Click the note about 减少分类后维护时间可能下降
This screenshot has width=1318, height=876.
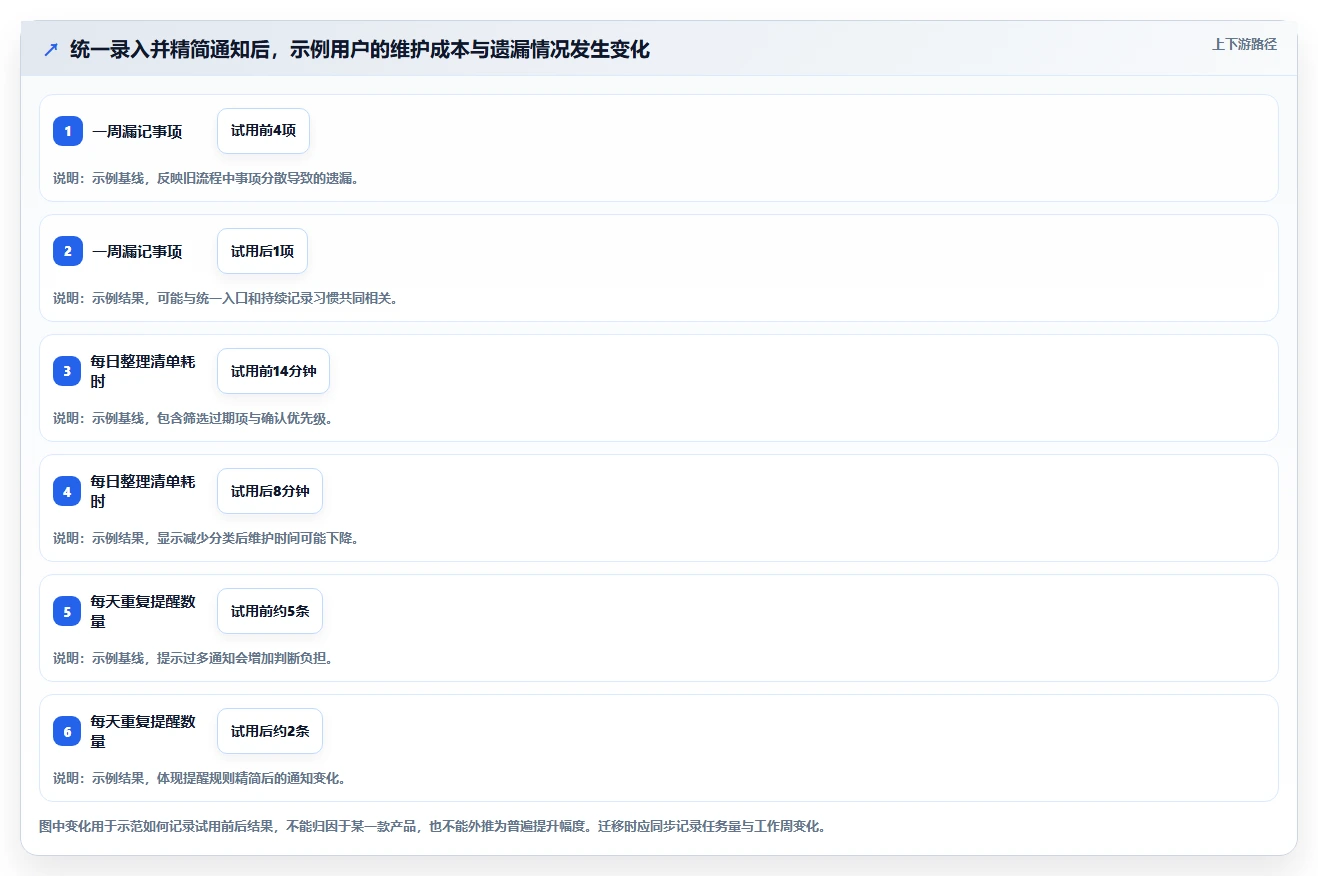point(206,538)
